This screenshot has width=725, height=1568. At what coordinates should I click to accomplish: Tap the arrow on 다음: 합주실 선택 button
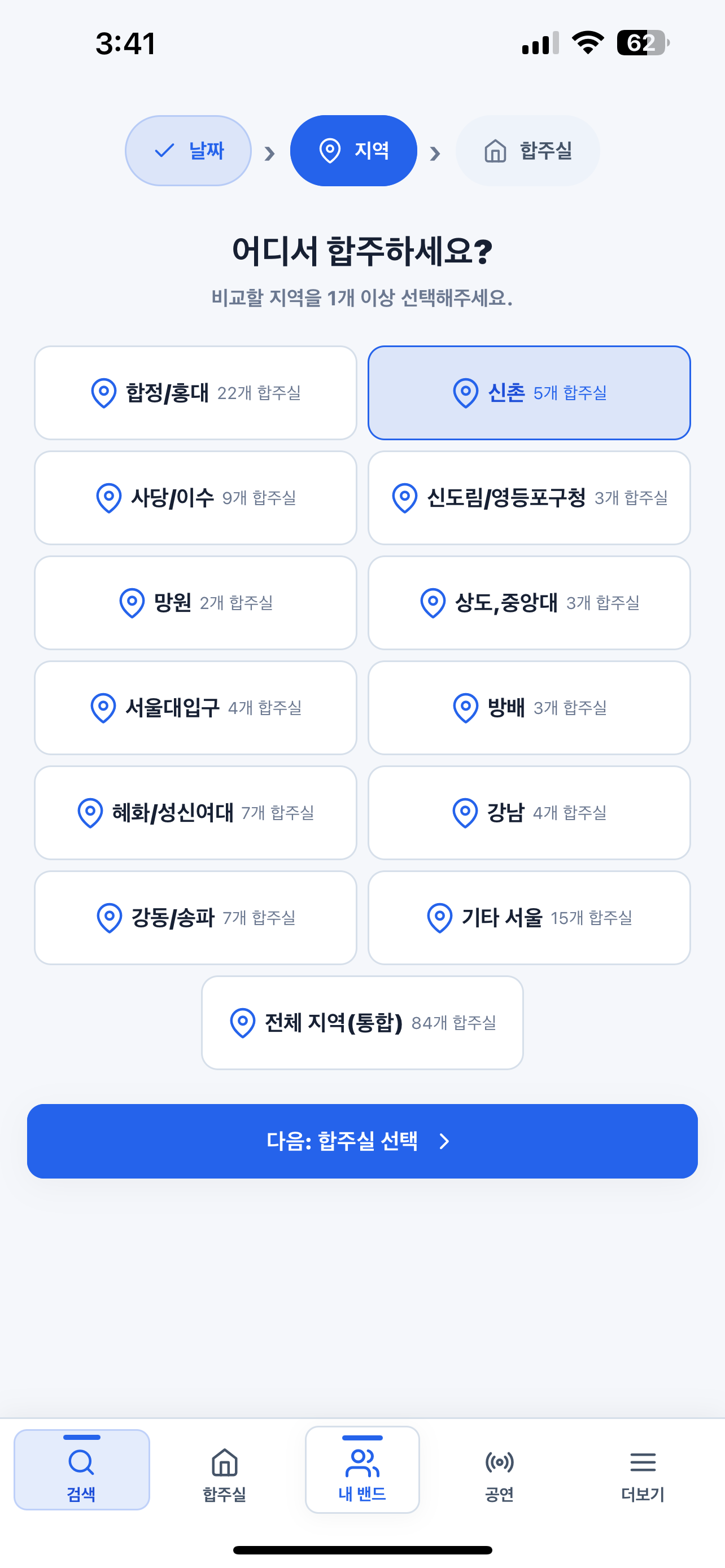[x=444, y=1141]
